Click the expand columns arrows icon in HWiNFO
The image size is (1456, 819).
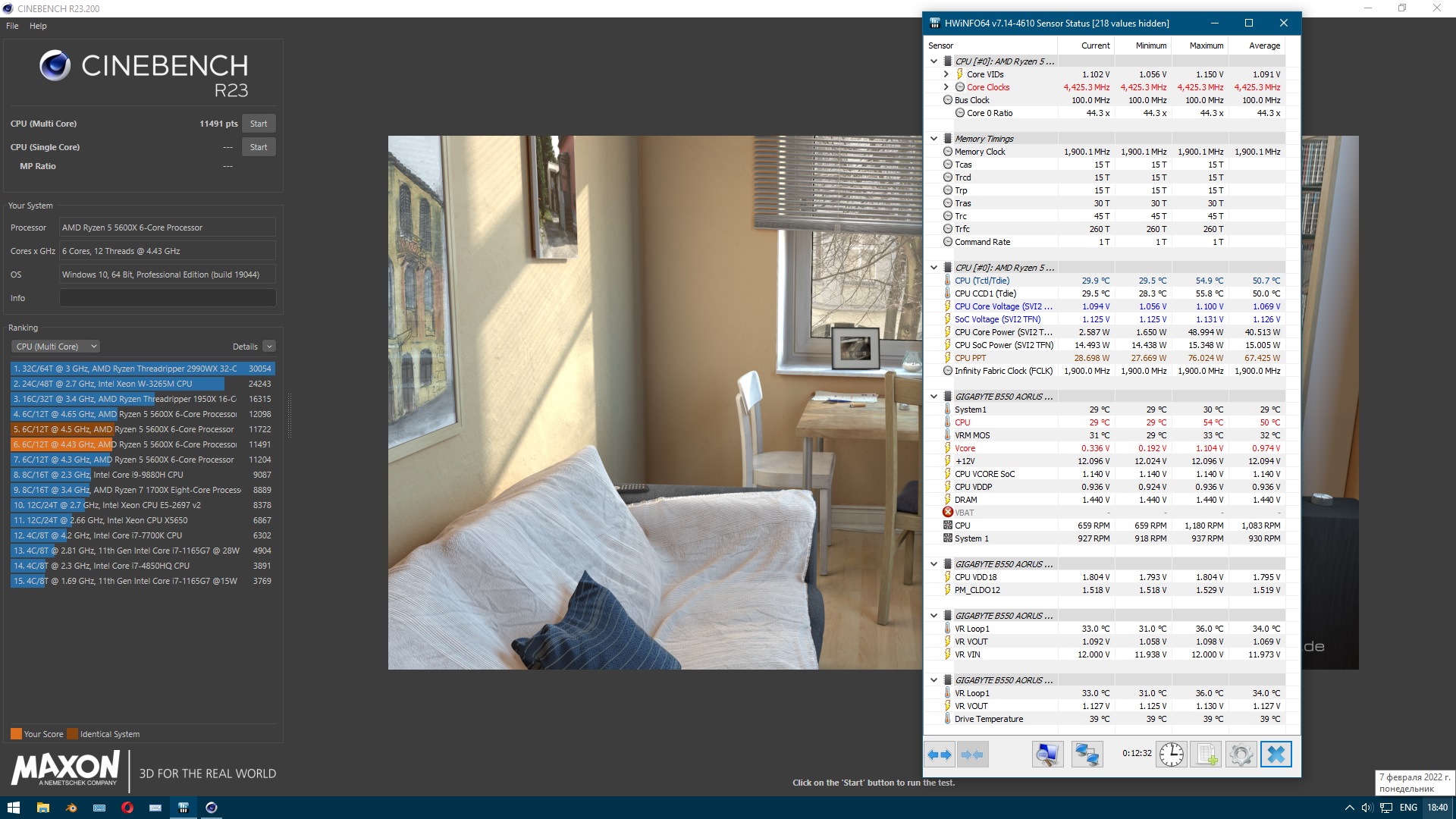coord(940,755)
